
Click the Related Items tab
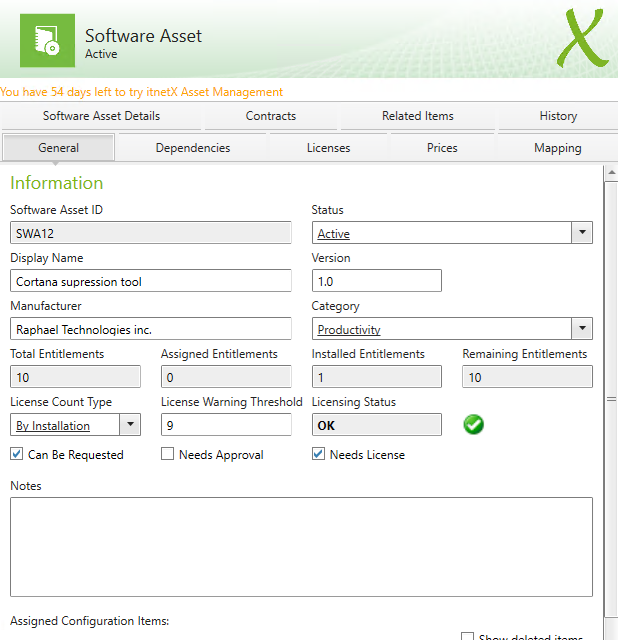point(417,116)
